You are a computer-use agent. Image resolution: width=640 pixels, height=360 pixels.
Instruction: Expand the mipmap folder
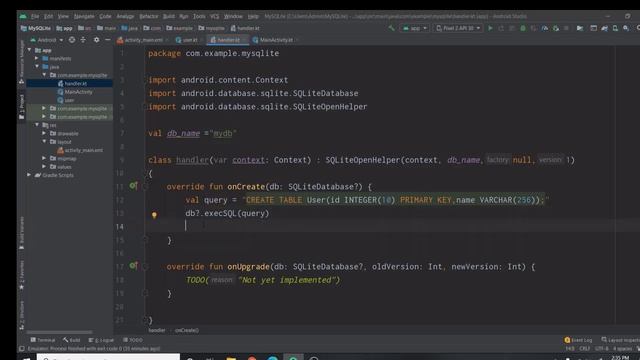[44, 158]
